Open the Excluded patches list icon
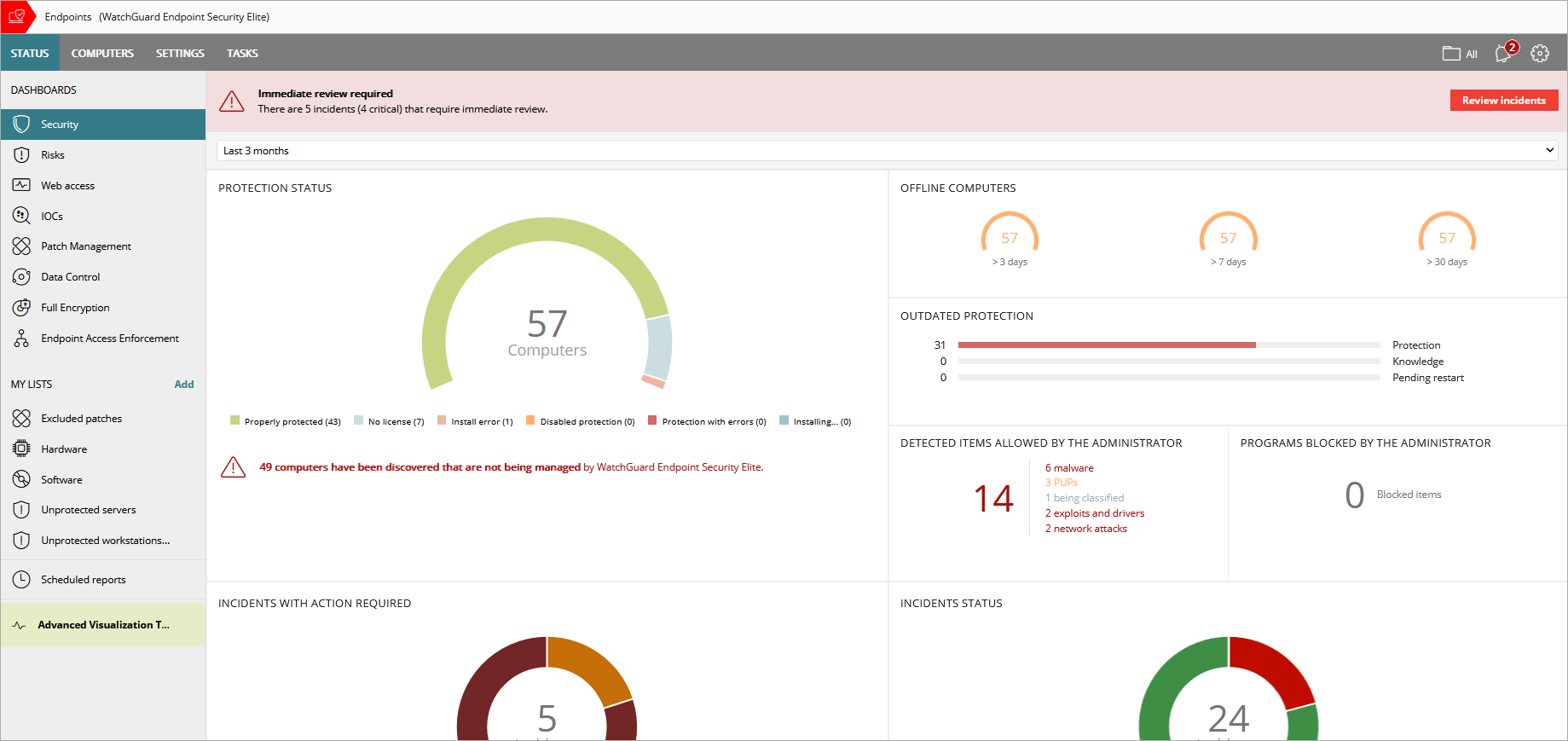Viewport: 1568px width, 741px height. click(x=22, y=419)
